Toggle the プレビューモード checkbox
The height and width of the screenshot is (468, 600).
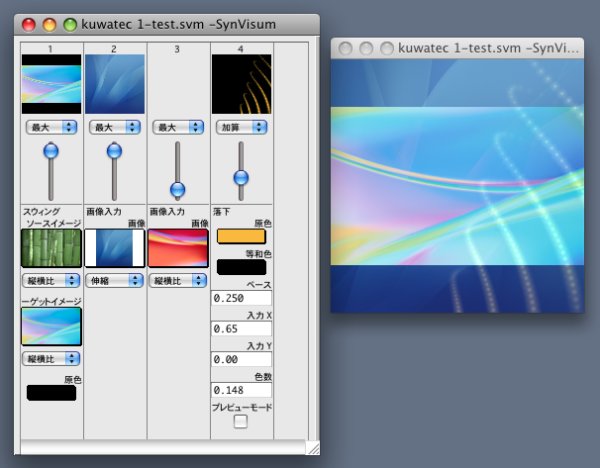click(x=241, y=422)
